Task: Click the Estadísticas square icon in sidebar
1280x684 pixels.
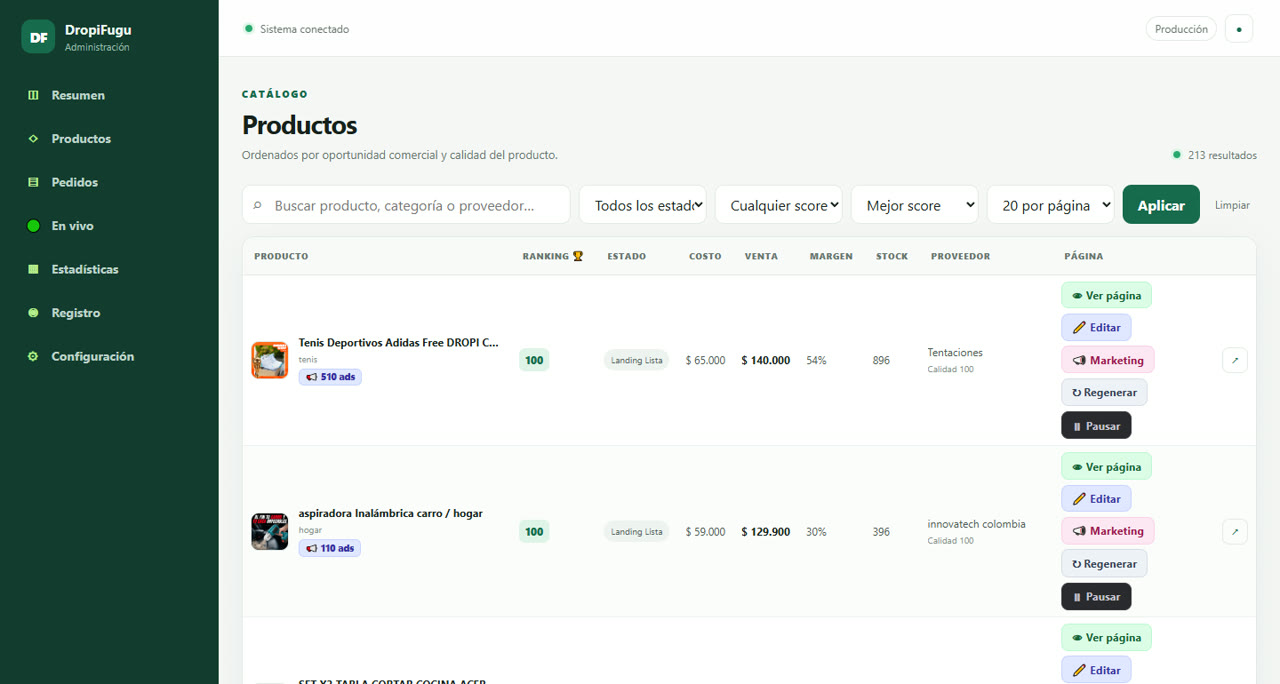Action: pos(33,269)
